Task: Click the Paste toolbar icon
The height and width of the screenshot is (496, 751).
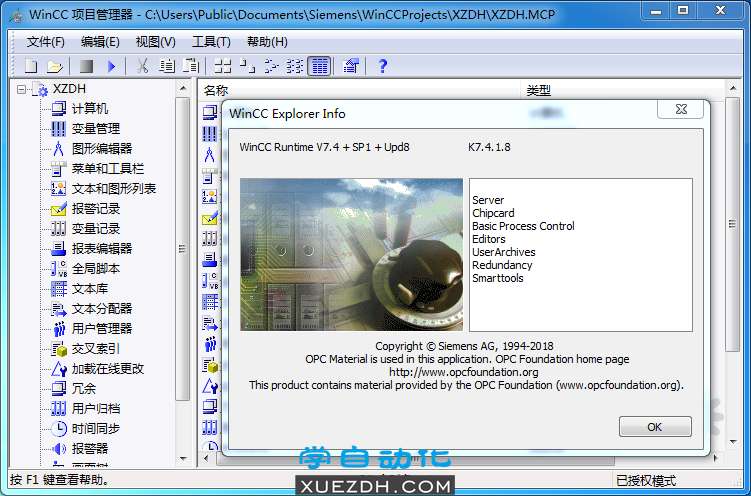Action: coord(191,66)
